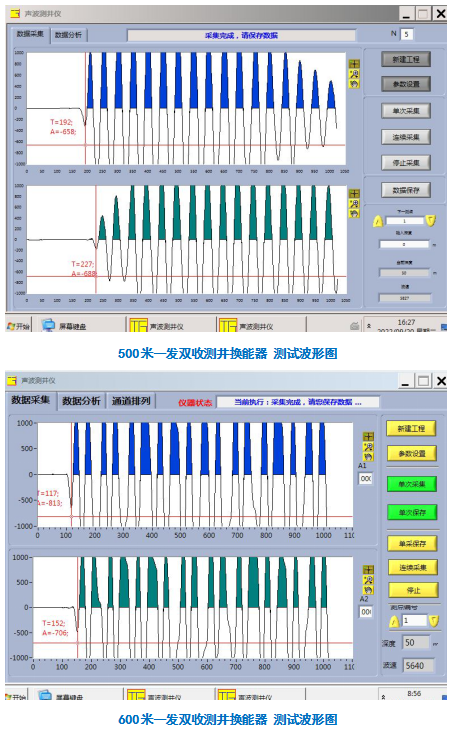Click current depth field showing 50 in upper window

404,273
